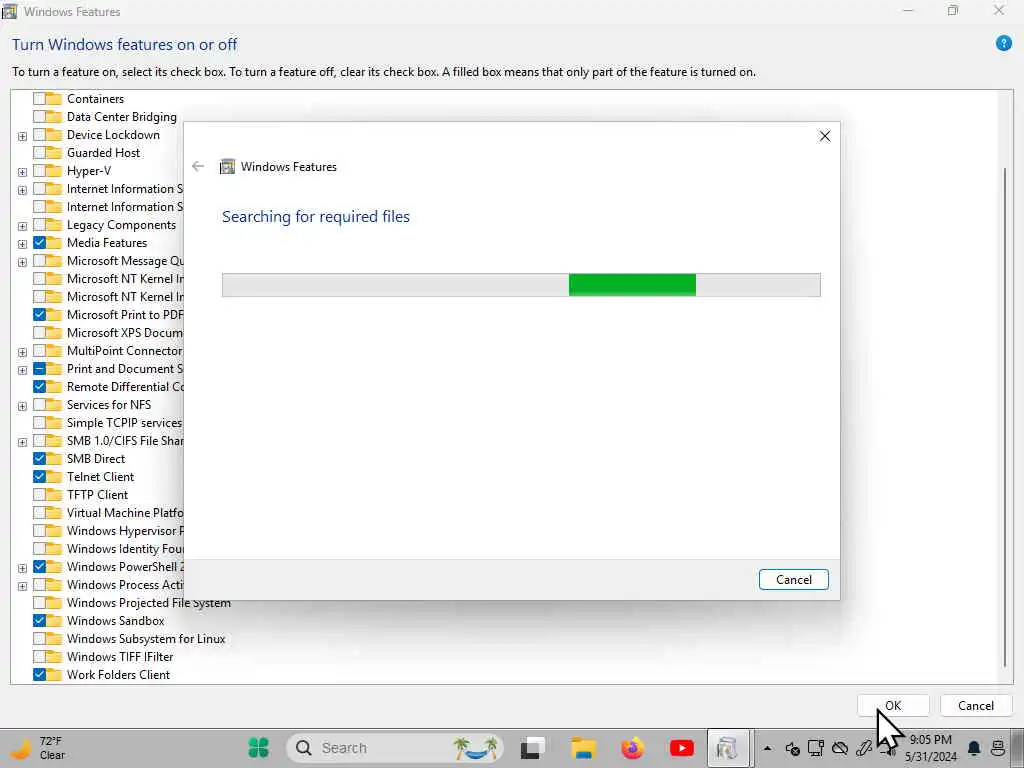Viewport: 1024px width, 768px height.
Task: Expand the Microsoft Message Queue node
Action: point(22,262)
